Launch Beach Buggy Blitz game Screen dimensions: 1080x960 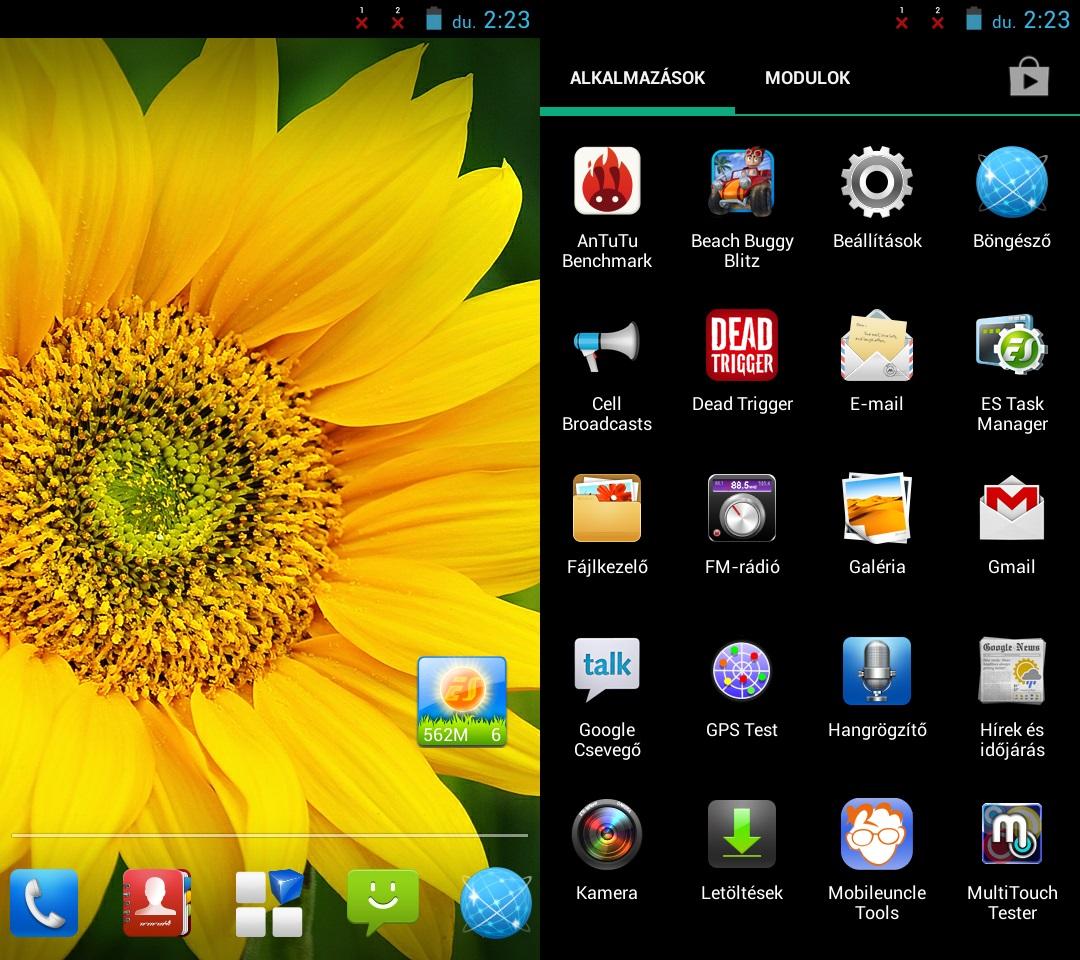click(x=742, y=181)
